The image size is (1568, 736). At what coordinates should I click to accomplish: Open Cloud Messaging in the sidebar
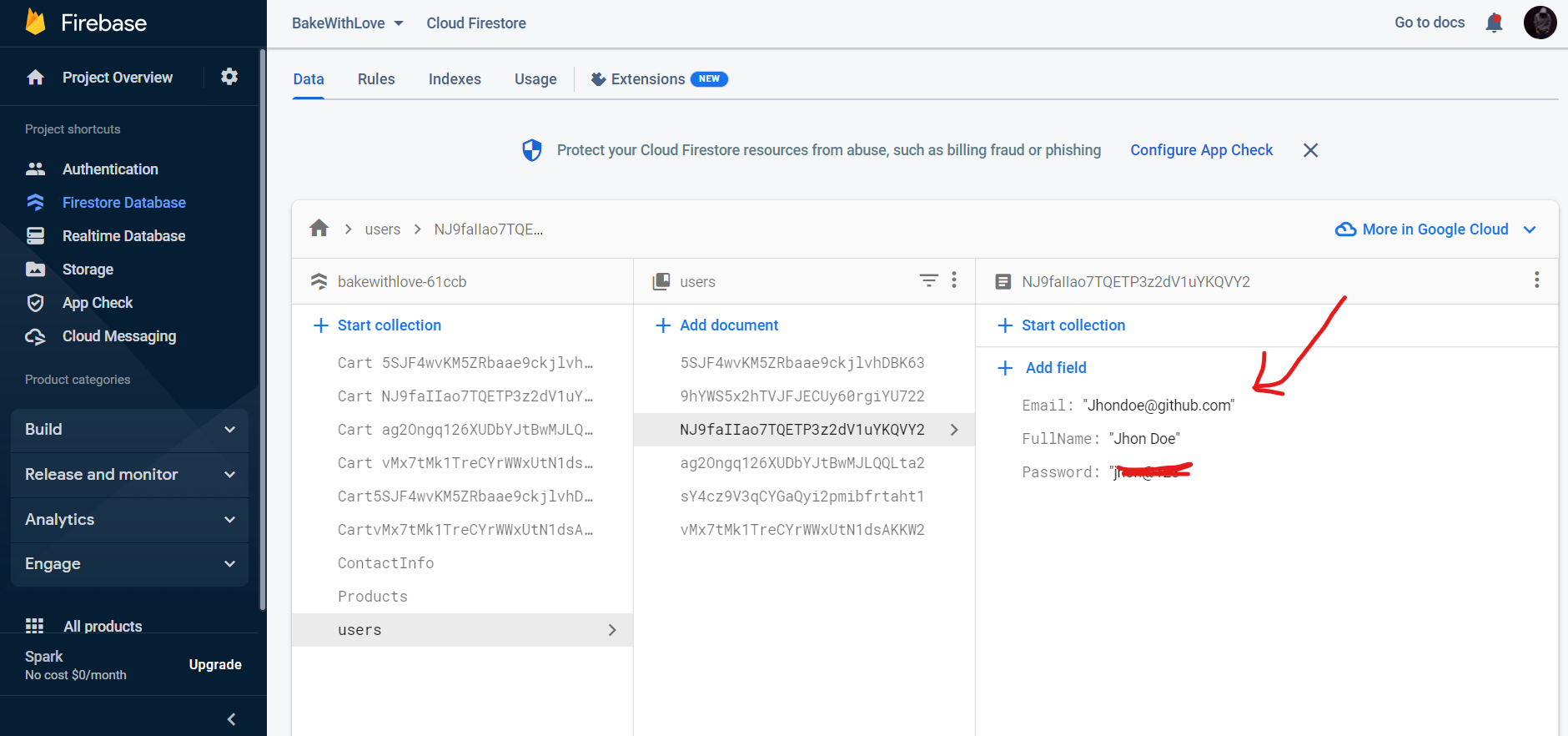[119, 335]
